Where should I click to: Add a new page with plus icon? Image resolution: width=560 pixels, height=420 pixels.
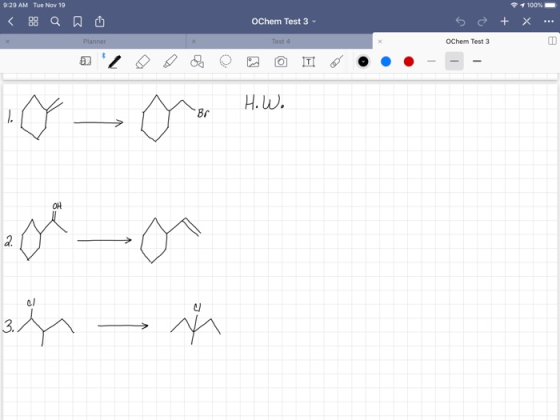click(504, 21)
